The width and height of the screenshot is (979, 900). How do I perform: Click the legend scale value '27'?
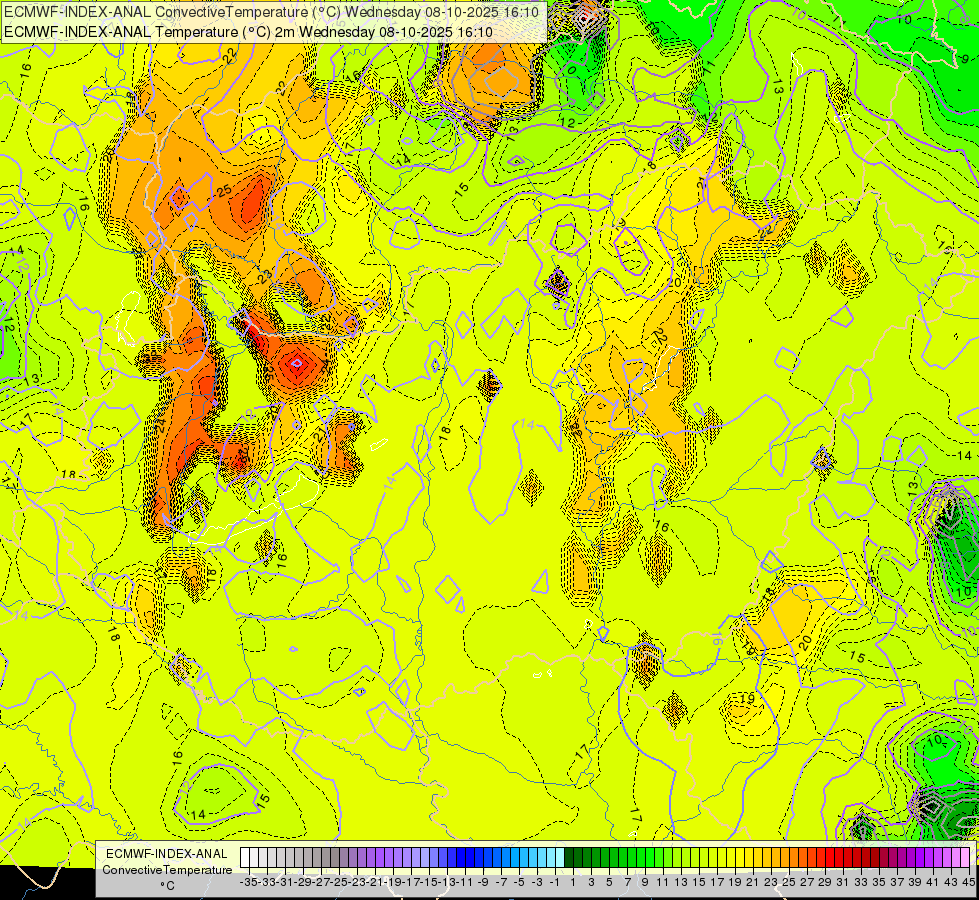pos(807,883)
